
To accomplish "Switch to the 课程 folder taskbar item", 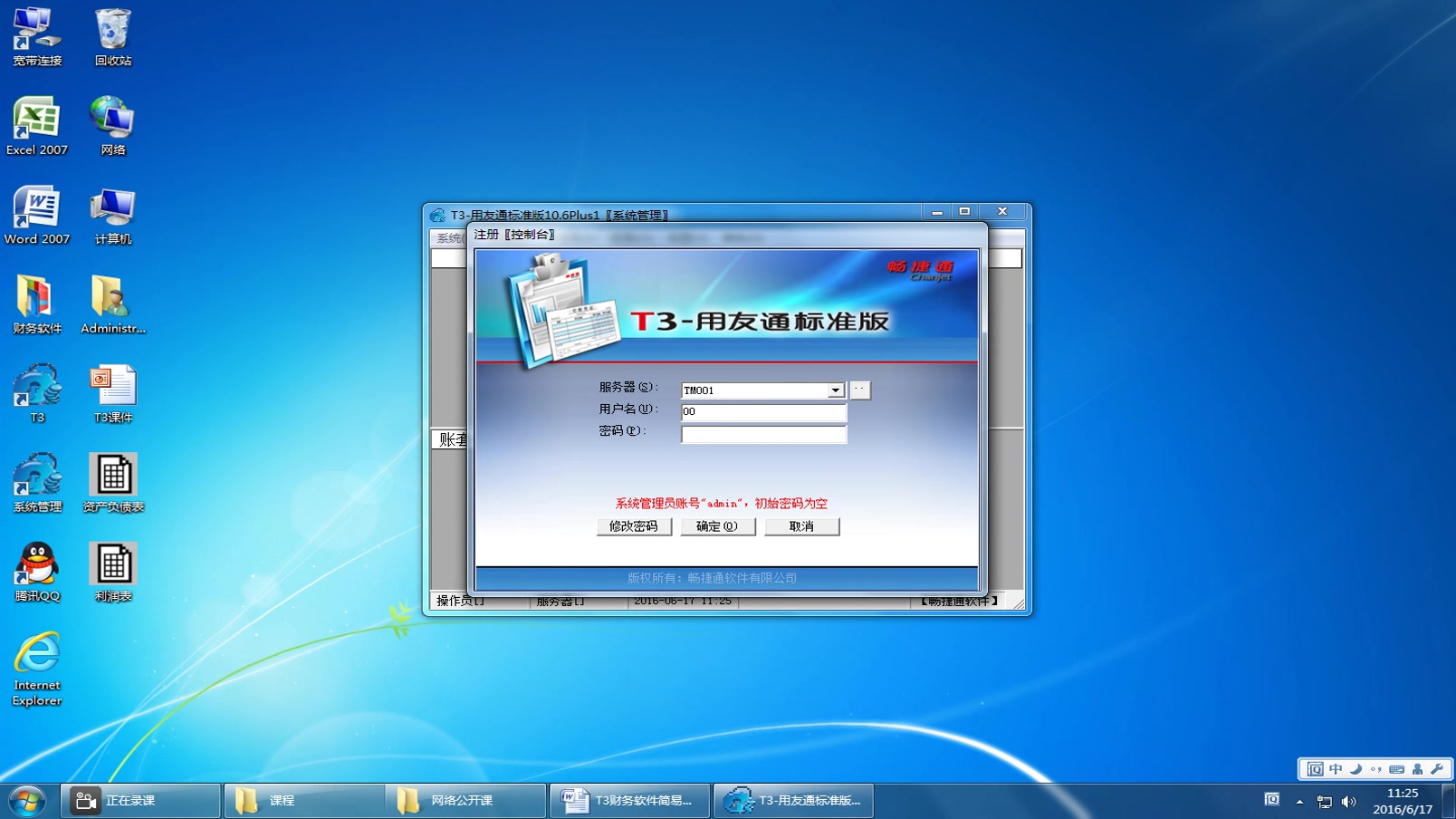I will 303,801.
